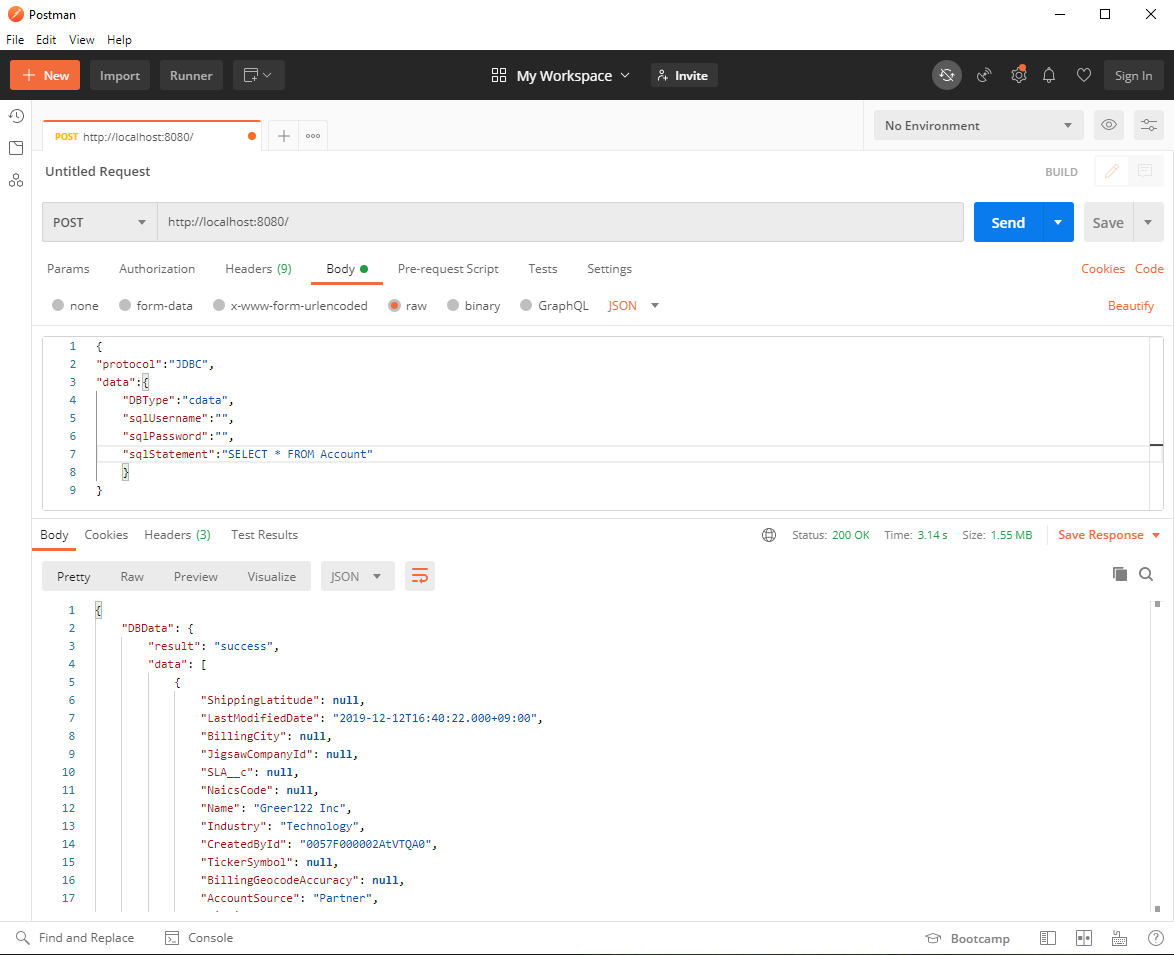
Task: Open the Console in status bar
Action: [199, 938]
